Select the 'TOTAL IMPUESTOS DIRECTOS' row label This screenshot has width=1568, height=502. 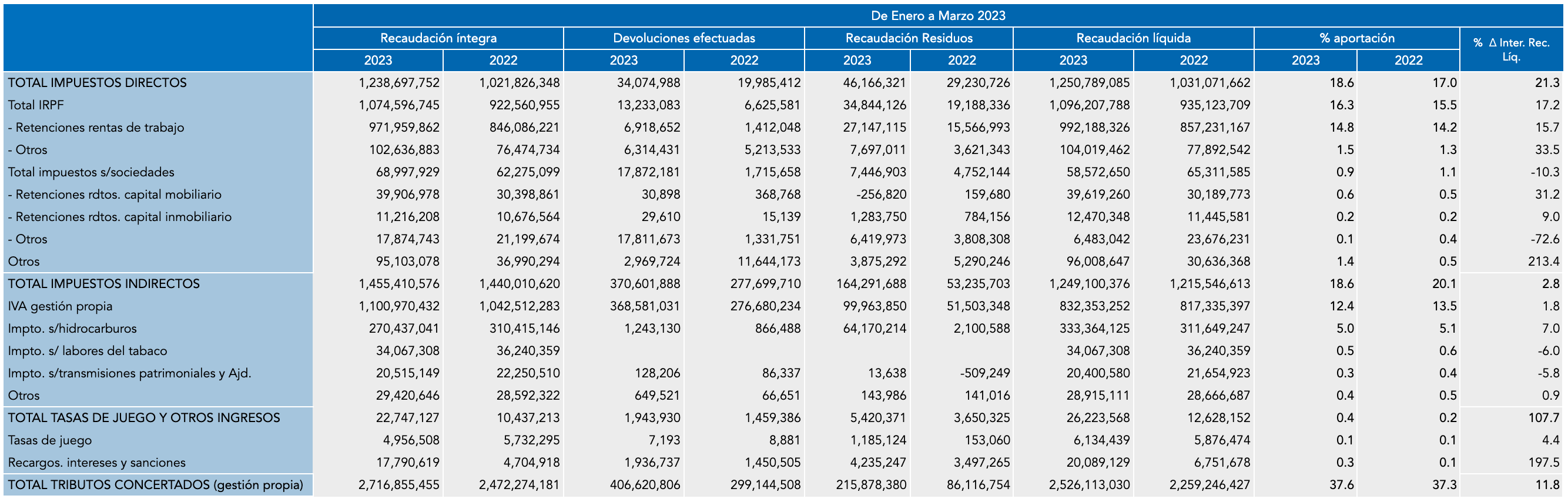[98, 83]
